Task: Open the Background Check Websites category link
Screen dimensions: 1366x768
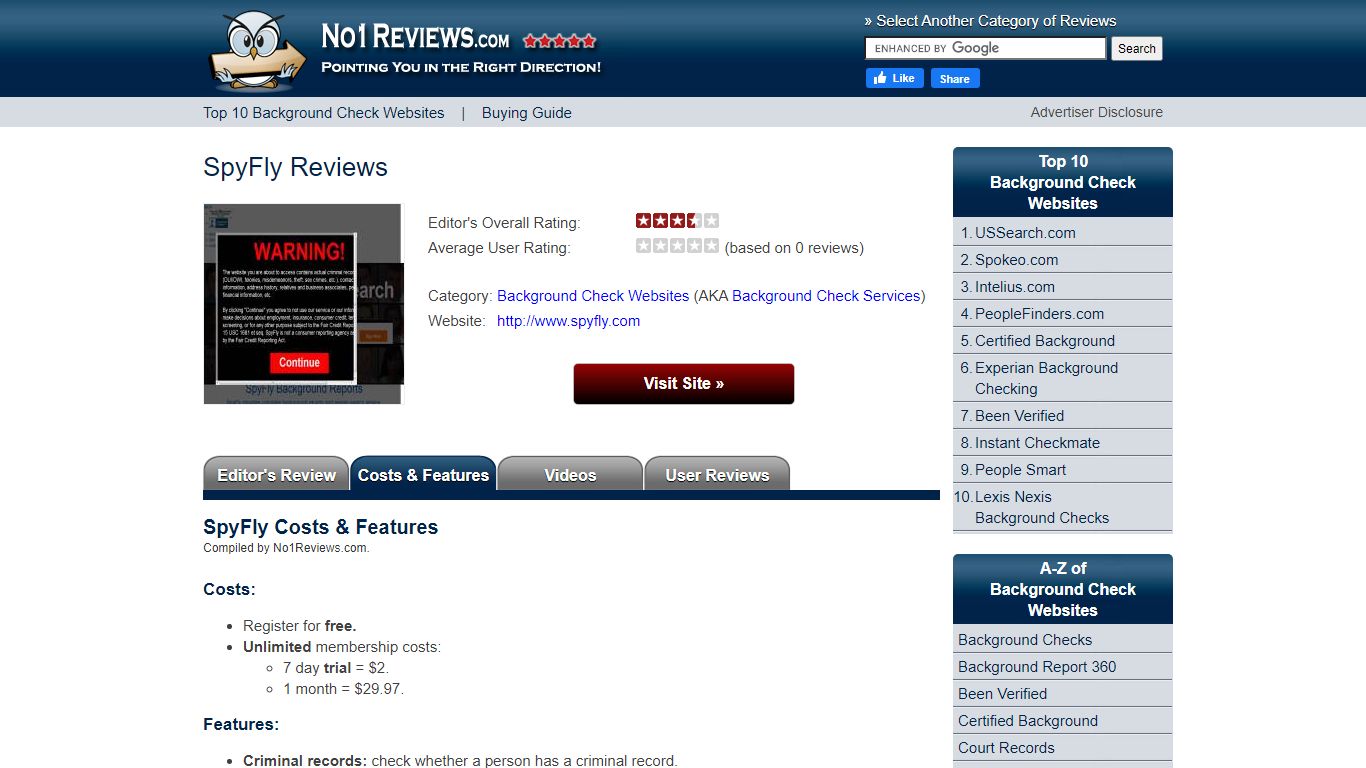Action: click(x=593, y=296)
